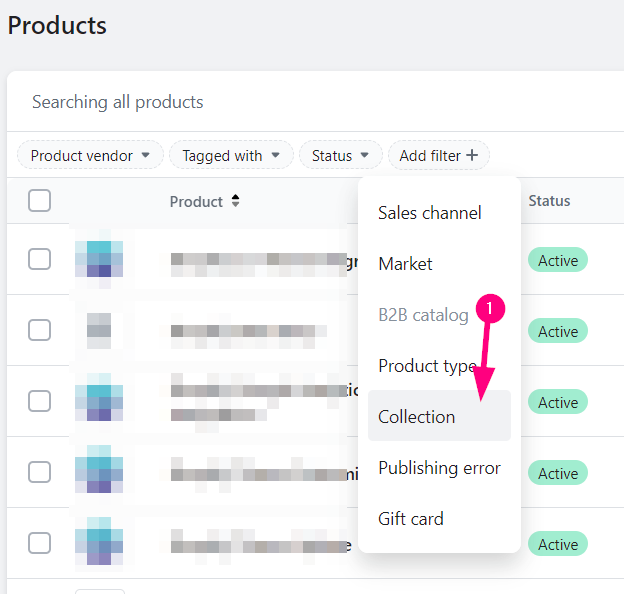
Task: Check the first product row checkbox
Action: pyautogui.click(x=39, y=259)
